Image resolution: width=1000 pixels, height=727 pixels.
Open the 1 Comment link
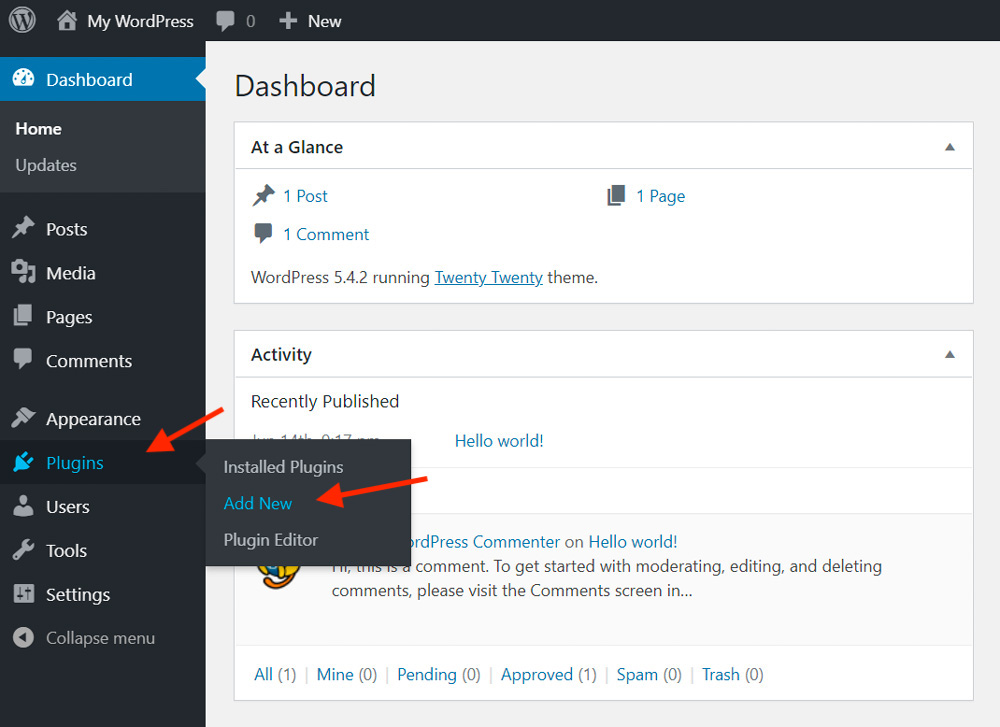326,235
